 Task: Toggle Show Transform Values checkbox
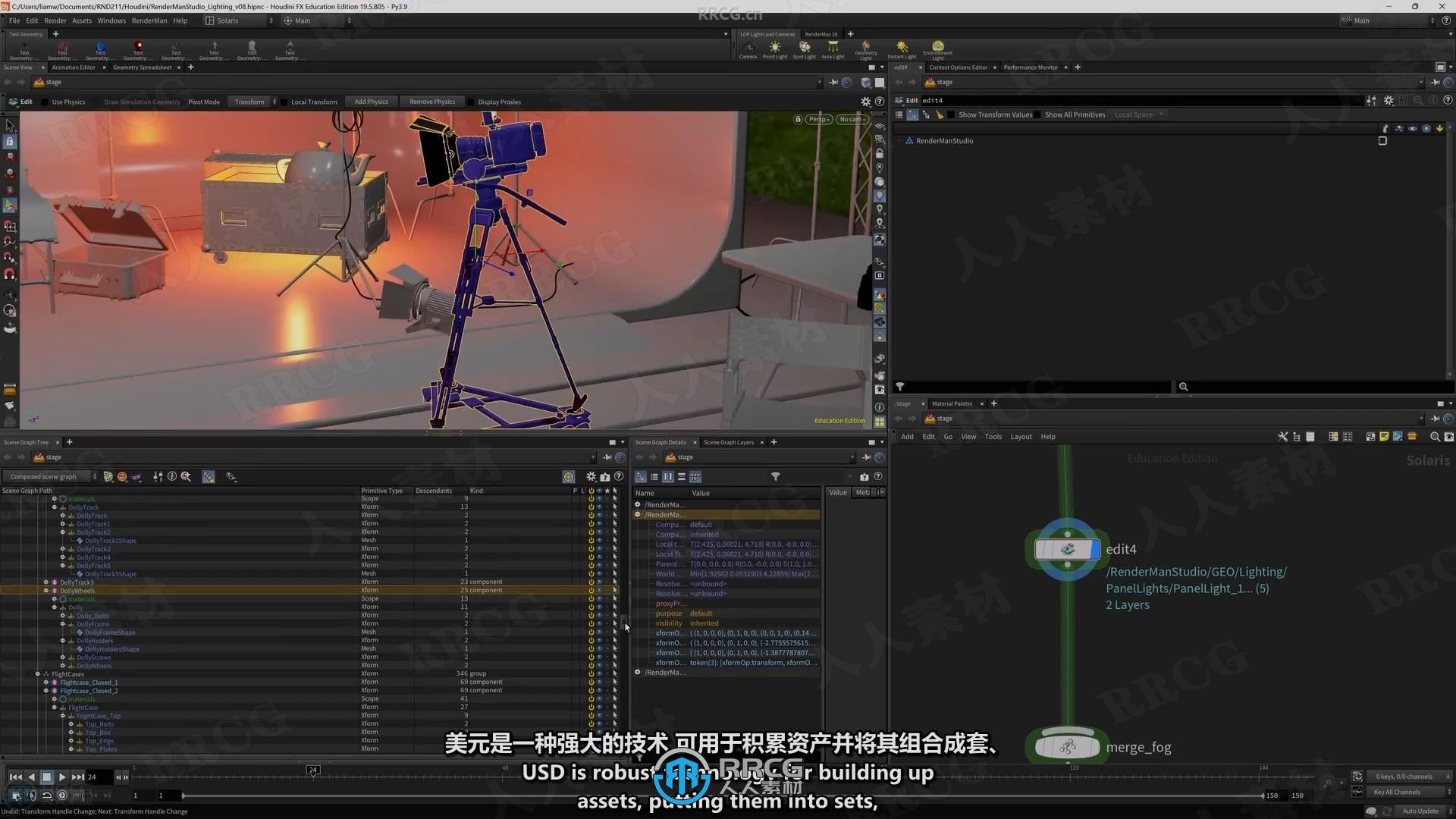(x=952, y=115)
